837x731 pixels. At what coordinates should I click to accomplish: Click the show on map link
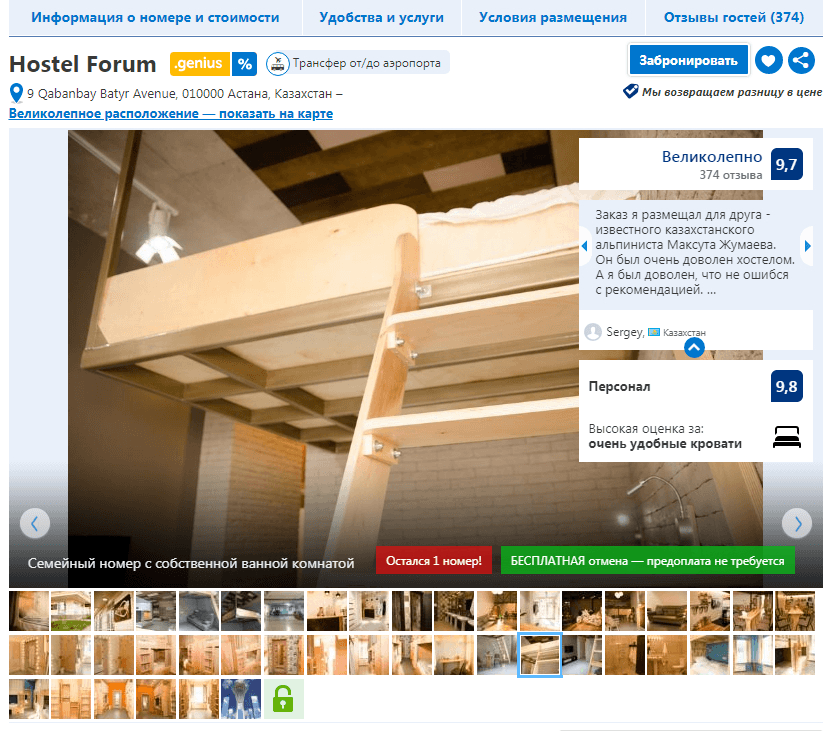pos(171,113)
